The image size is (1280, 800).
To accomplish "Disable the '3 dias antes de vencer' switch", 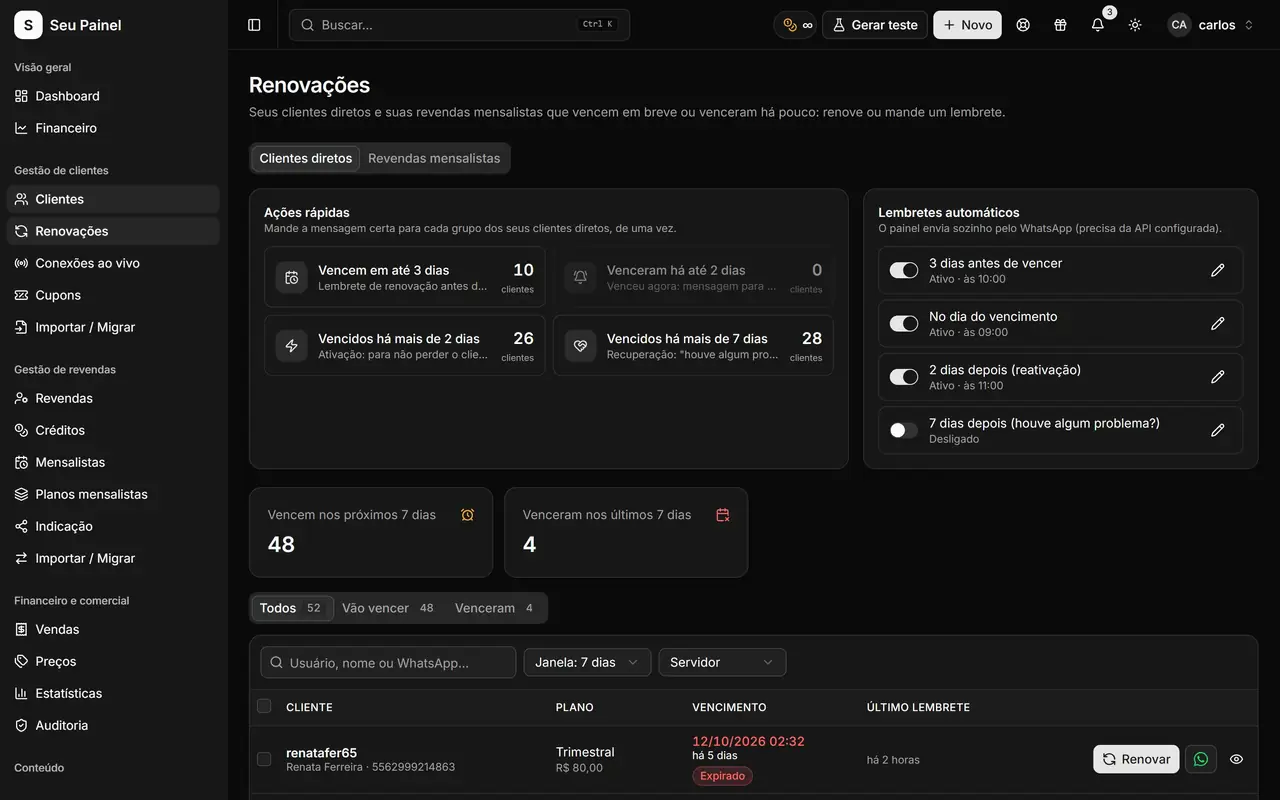I will pyautogui.click(x=904, y=270).
